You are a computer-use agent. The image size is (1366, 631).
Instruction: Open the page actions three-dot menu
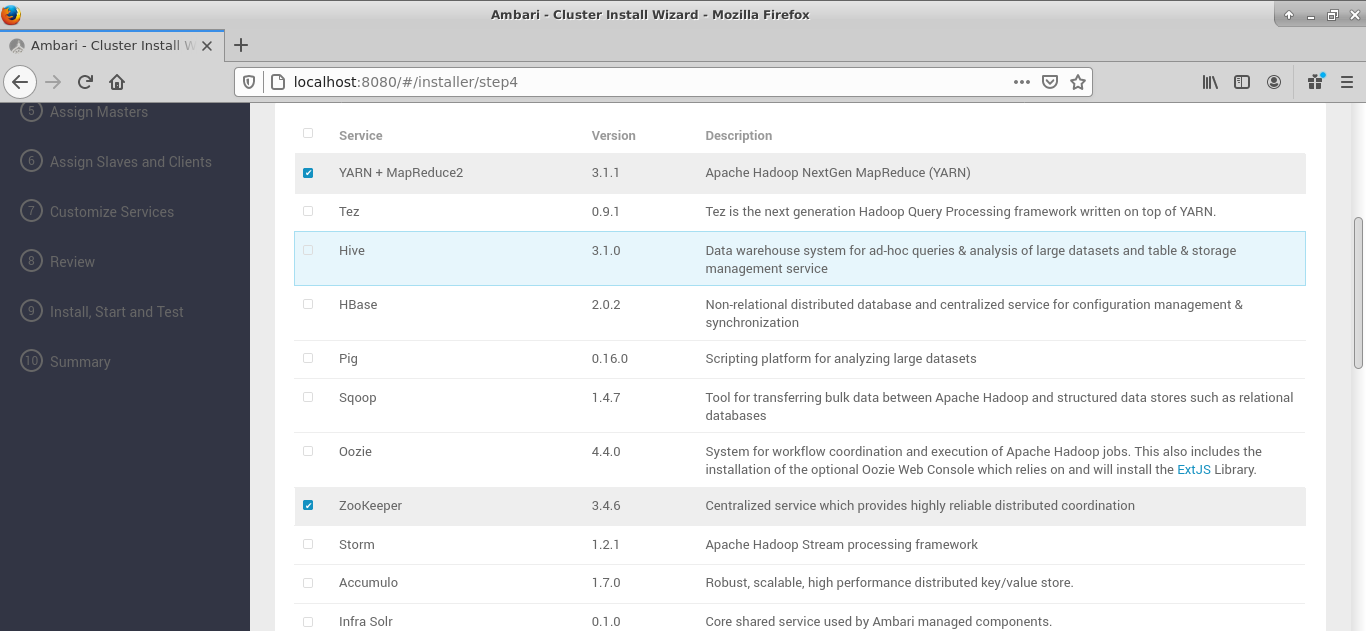(x=1021, y=82)
